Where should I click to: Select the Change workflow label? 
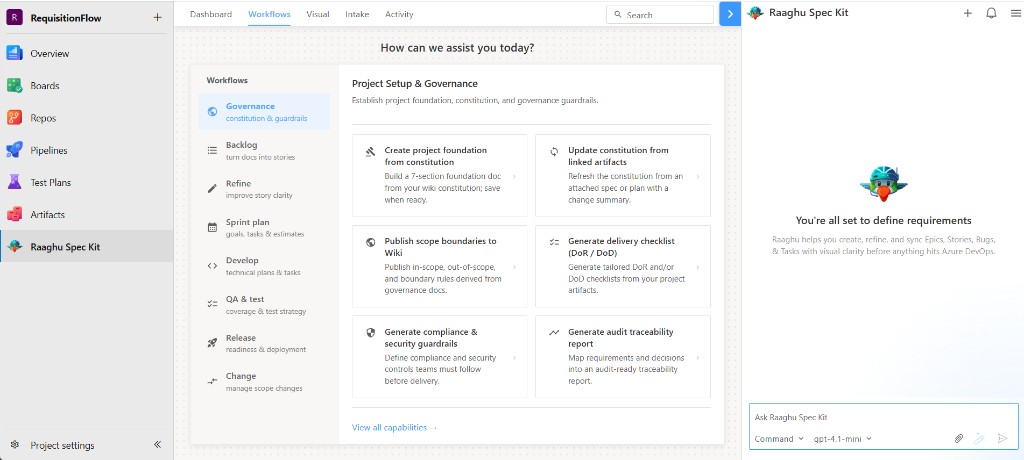pos(241,376)
